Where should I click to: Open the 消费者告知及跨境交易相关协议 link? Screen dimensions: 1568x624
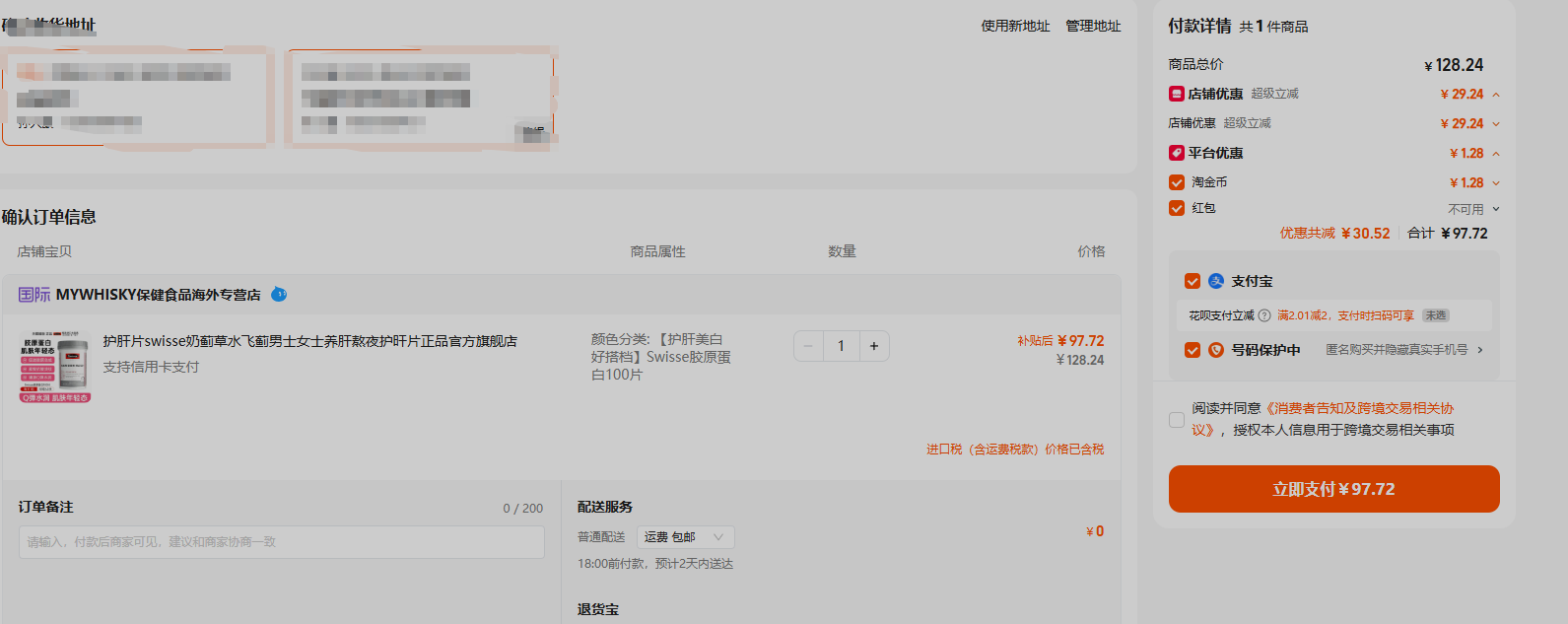1323,419
